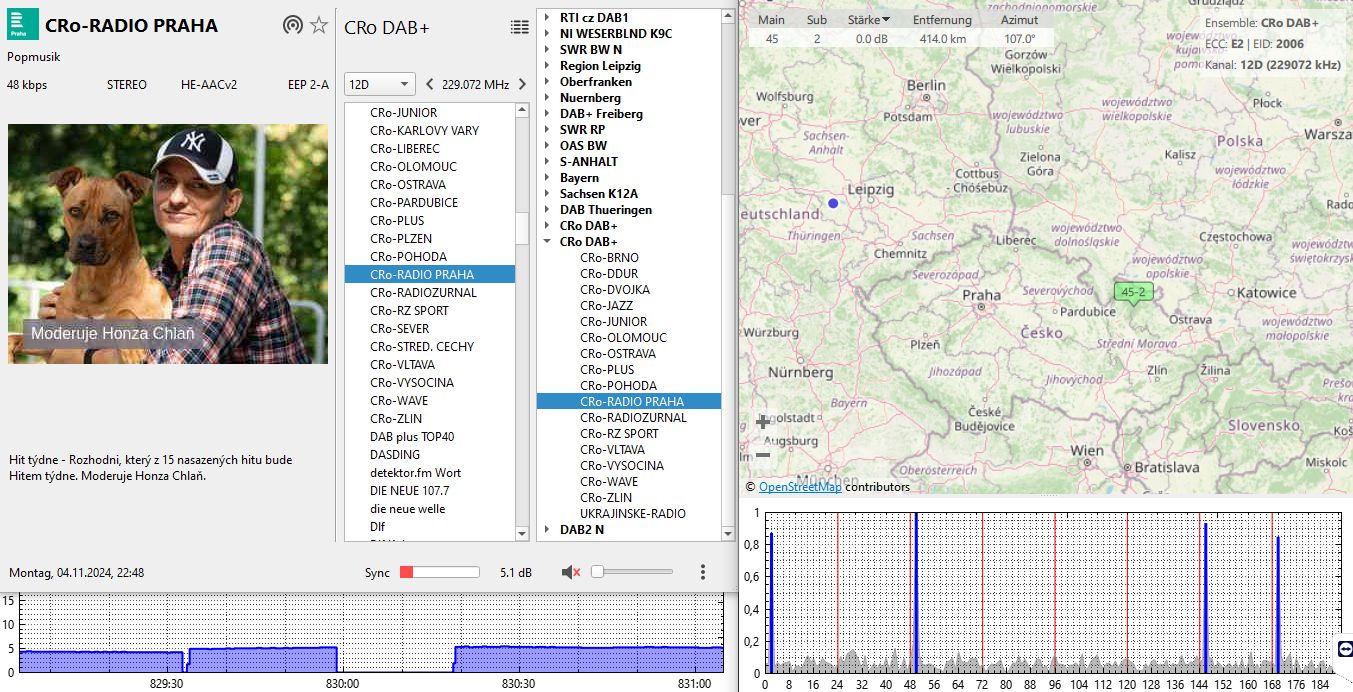This screenshot has width=1353, height=692.
Task: Mark CRo-RADIO PRAHA as favorite with star
Action: 319,26
